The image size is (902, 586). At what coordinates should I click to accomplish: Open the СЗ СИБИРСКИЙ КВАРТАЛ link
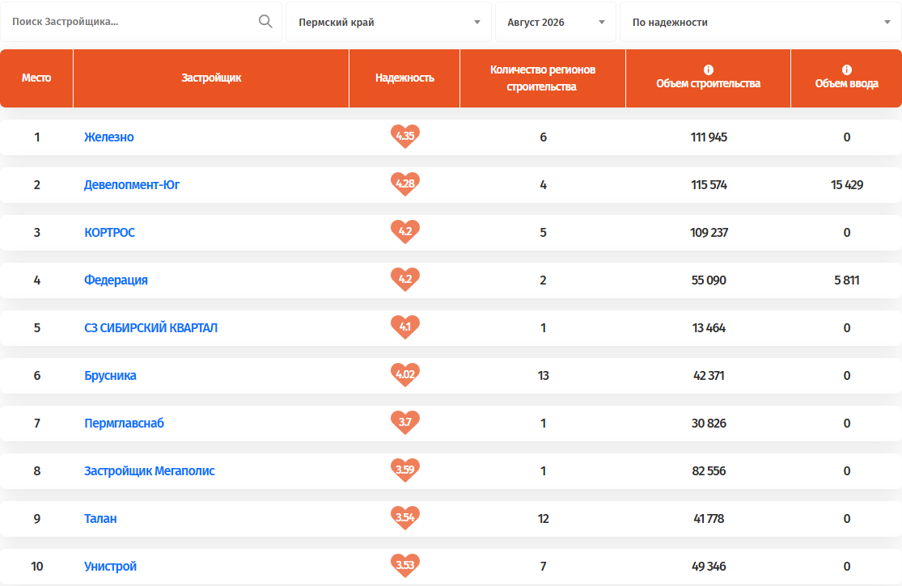pos(151,328)
